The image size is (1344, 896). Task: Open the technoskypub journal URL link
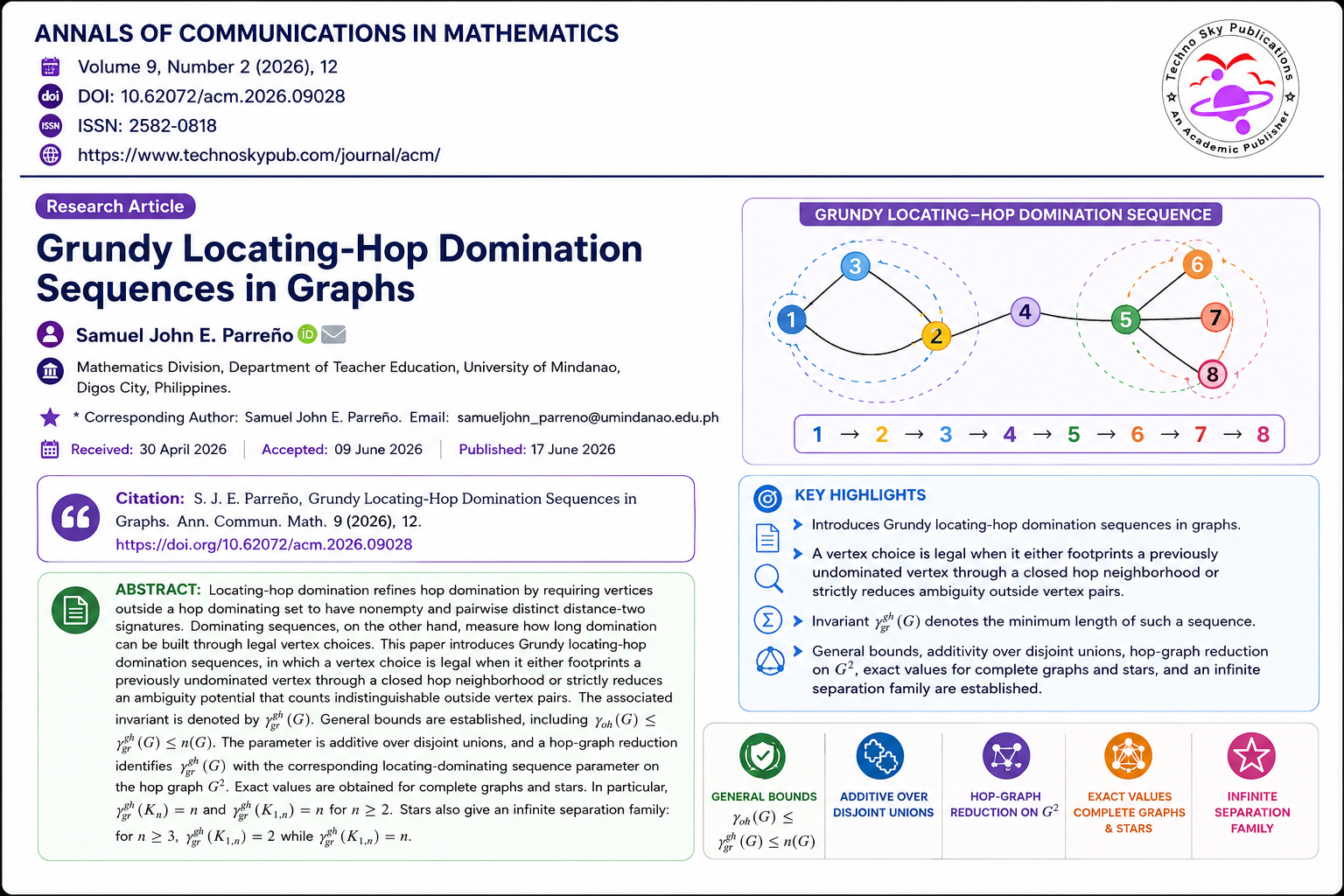coord(259,155)
